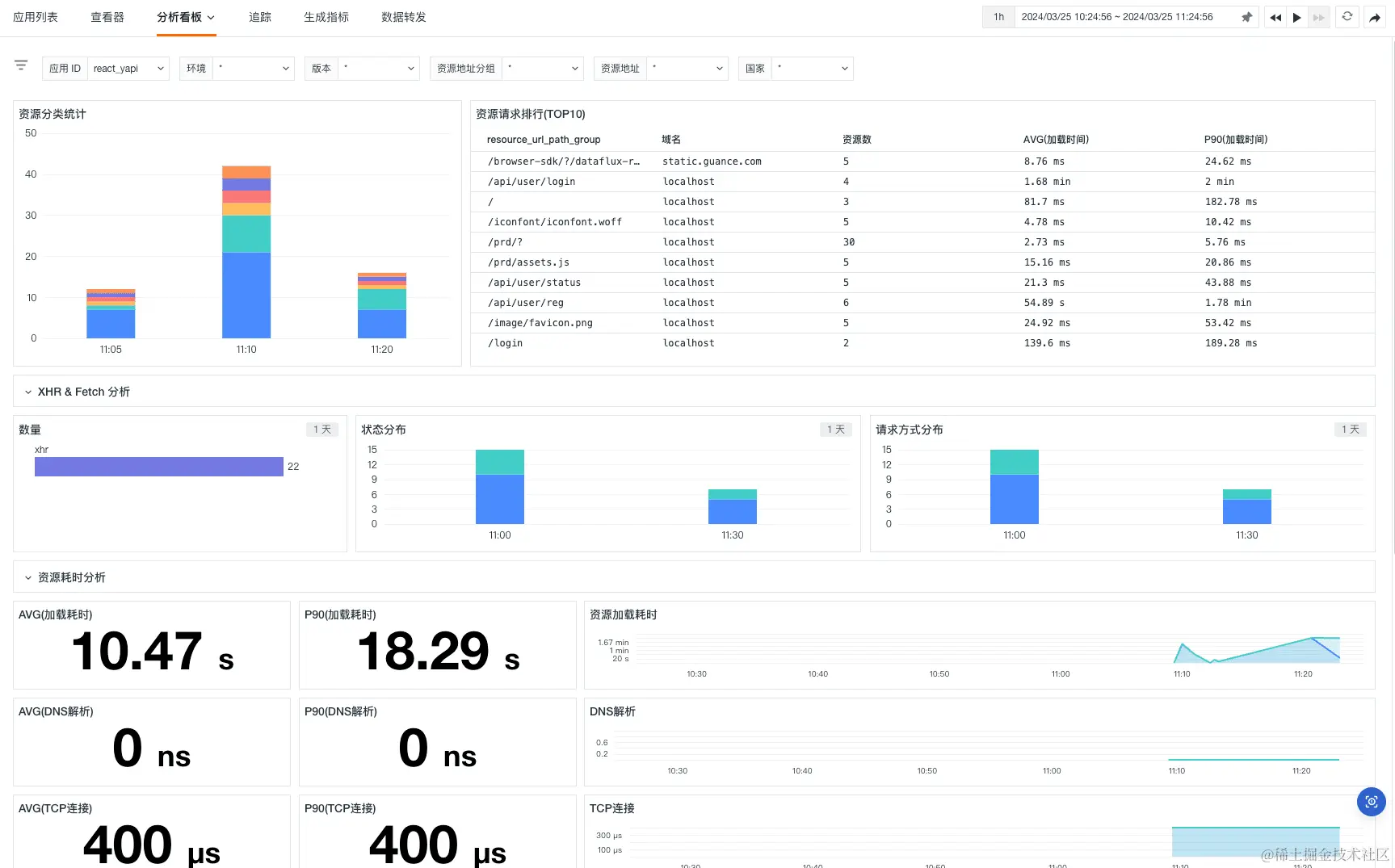Click the static.guance.com domain cell

pyautogui.click(x=712, y=161)
